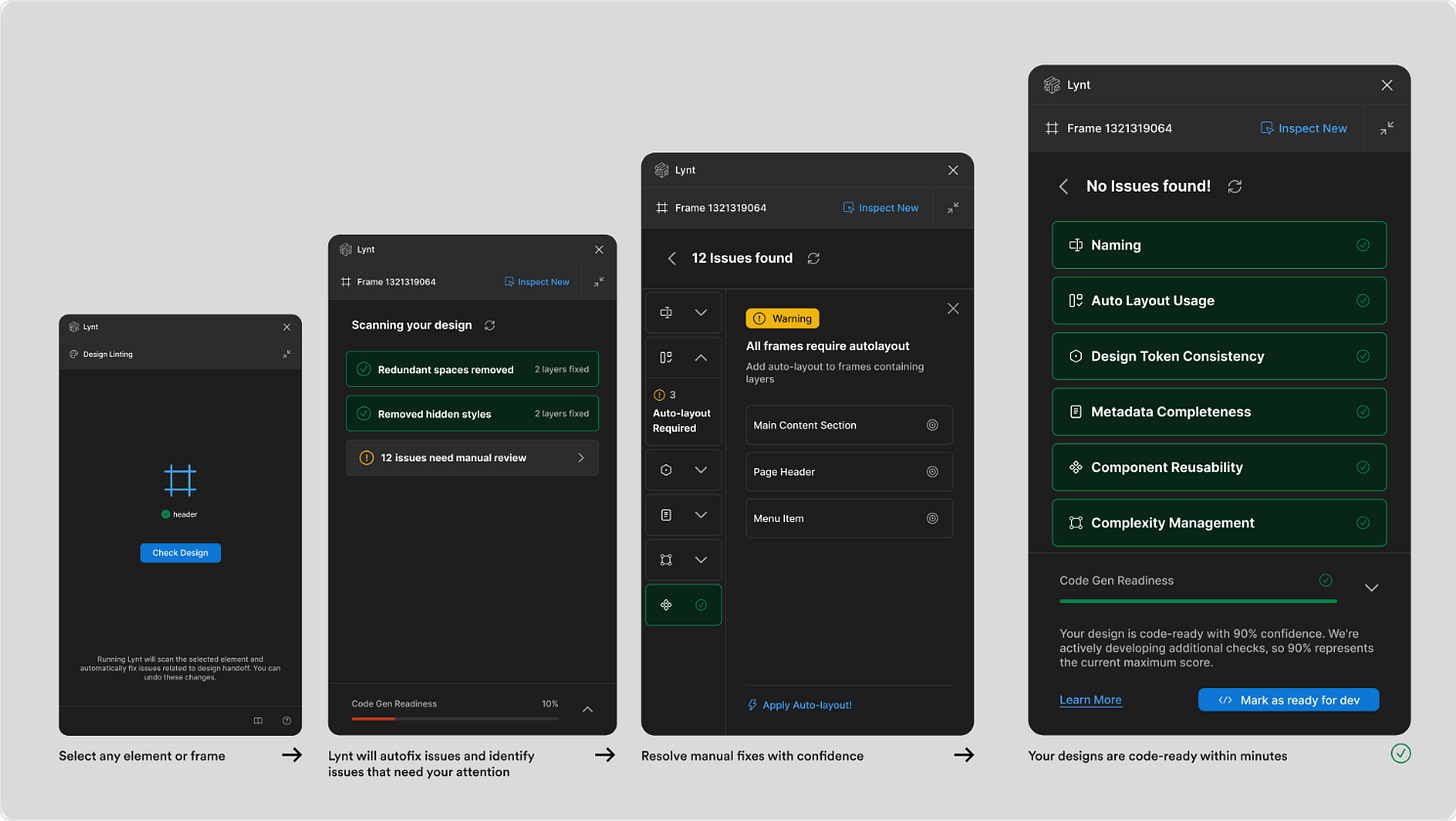The image size is (1456, 821).
Task: Click Mark as ready for dev
Action: 1288,700
